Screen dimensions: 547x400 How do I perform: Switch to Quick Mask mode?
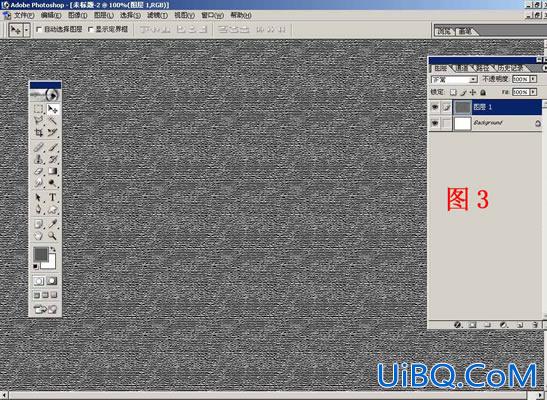(x=52, y=281)
